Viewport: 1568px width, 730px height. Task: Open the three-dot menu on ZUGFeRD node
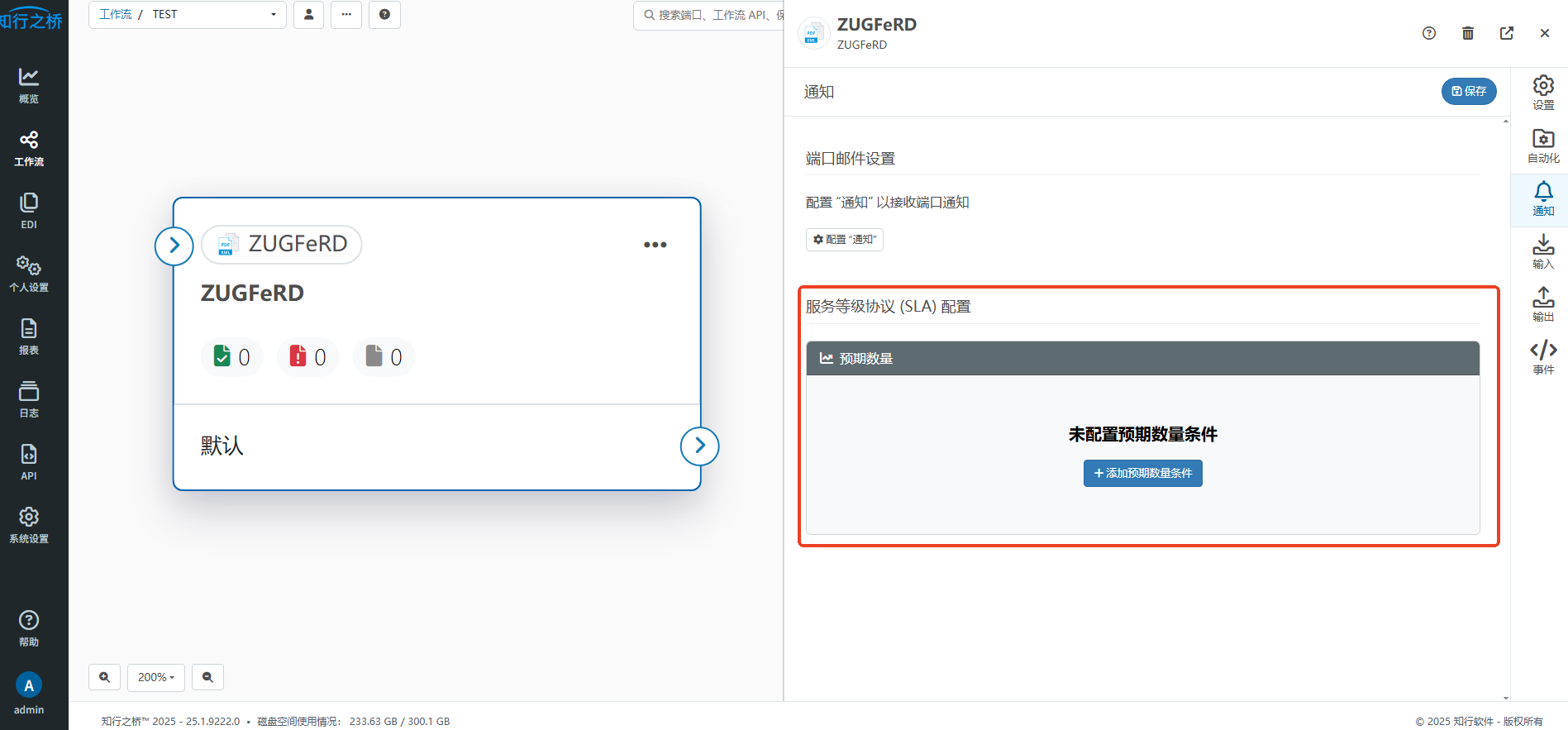coord(655,245)
